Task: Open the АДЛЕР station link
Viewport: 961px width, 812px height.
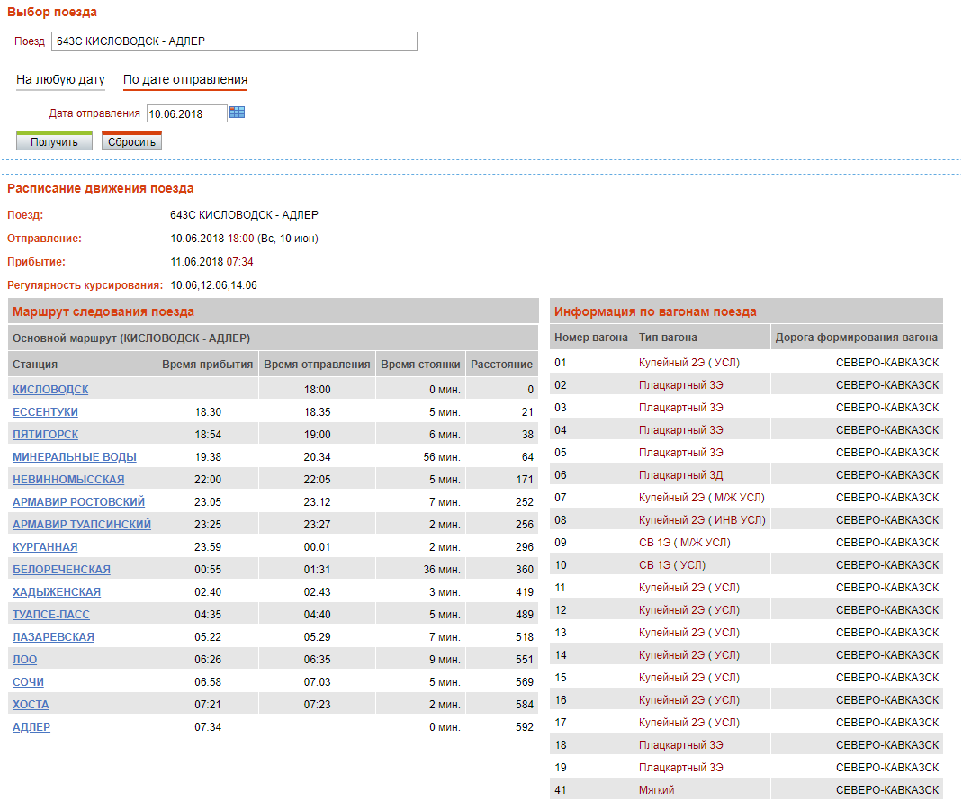Action: pos(31,727)
